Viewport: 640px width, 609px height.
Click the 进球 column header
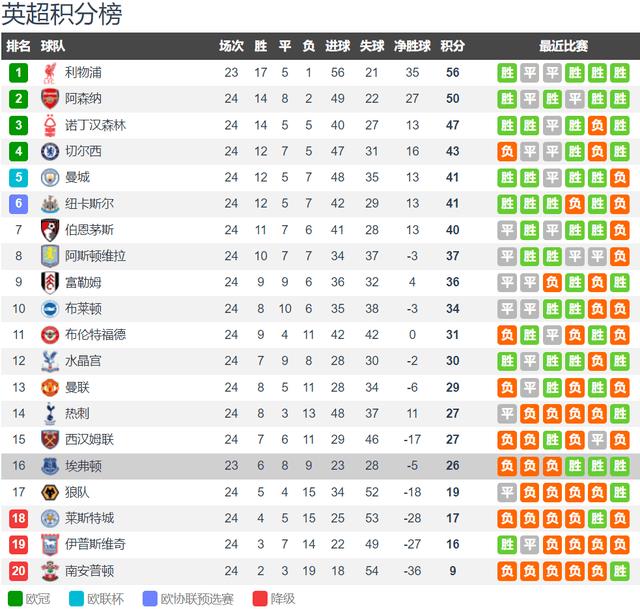[338, 46]
